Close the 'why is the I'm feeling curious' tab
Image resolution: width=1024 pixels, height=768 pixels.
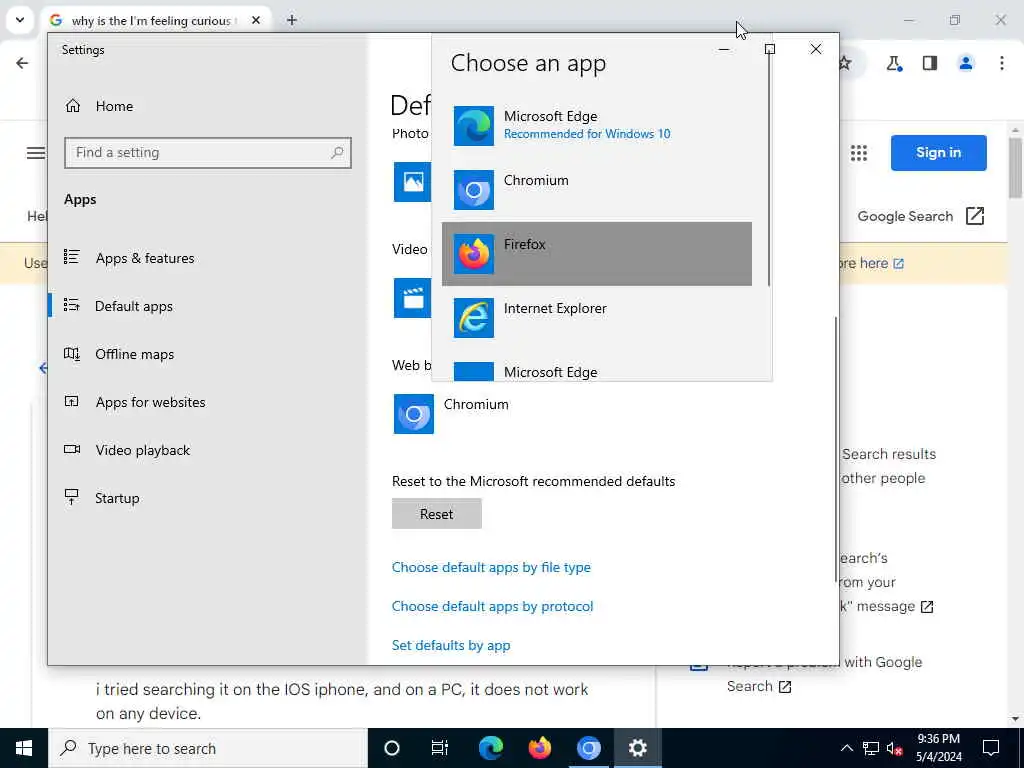tap(256, 20)
